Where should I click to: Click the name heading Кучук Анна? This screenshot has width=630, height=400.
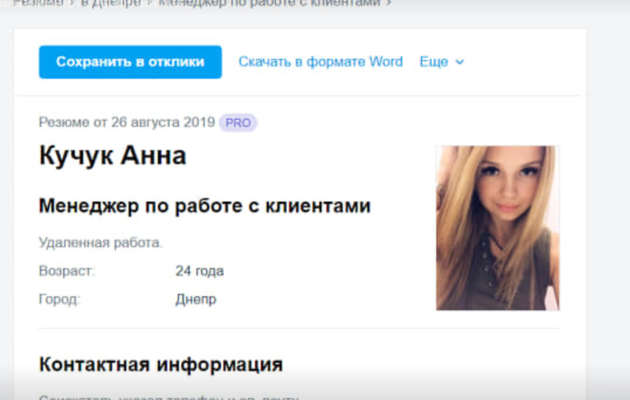pyautogui.click(x=112, y=156)
